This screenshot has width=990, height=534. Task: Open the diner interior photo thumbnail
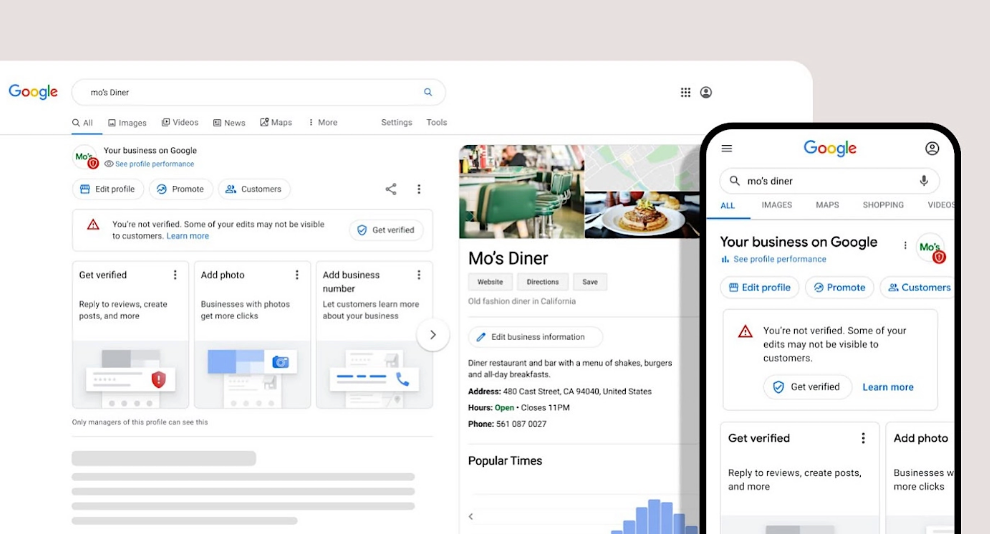[522, 191]
